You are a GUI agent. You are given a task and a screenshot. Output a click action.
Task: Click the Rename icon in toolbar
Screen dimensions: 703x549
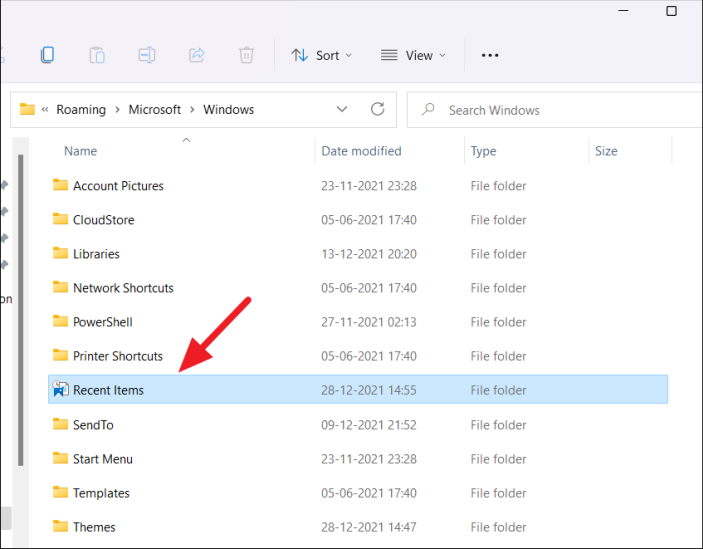(x=147, y=55)
